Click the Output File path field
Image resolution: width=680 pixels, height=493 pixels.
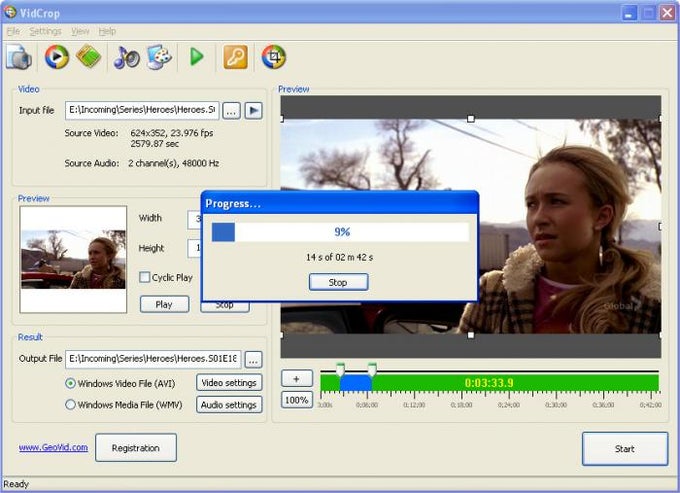[153, 359]
